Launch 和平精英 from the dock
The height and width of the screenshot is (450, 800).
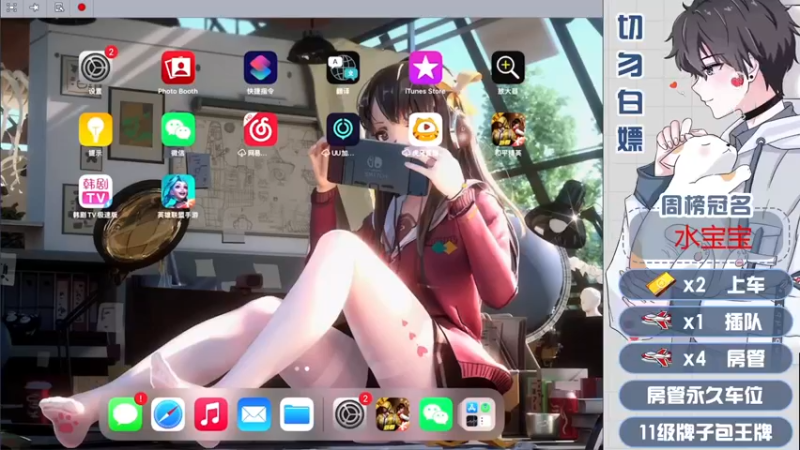(x=392, y=414)
